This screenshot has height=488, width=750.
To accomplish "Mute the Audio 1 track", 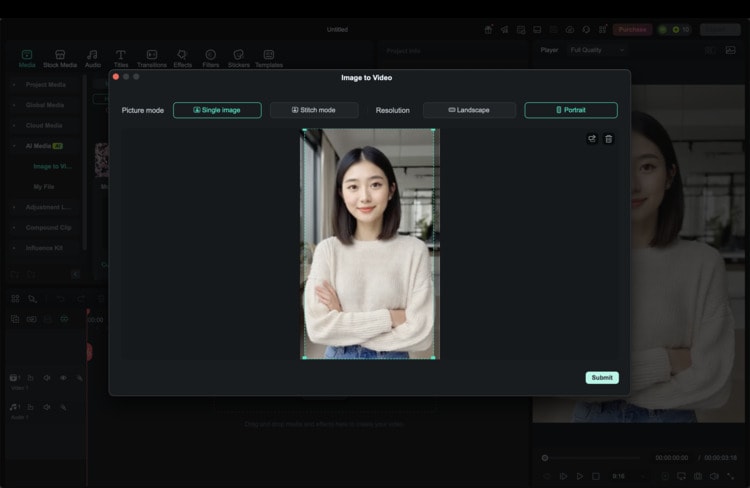I will click(47, 407).
